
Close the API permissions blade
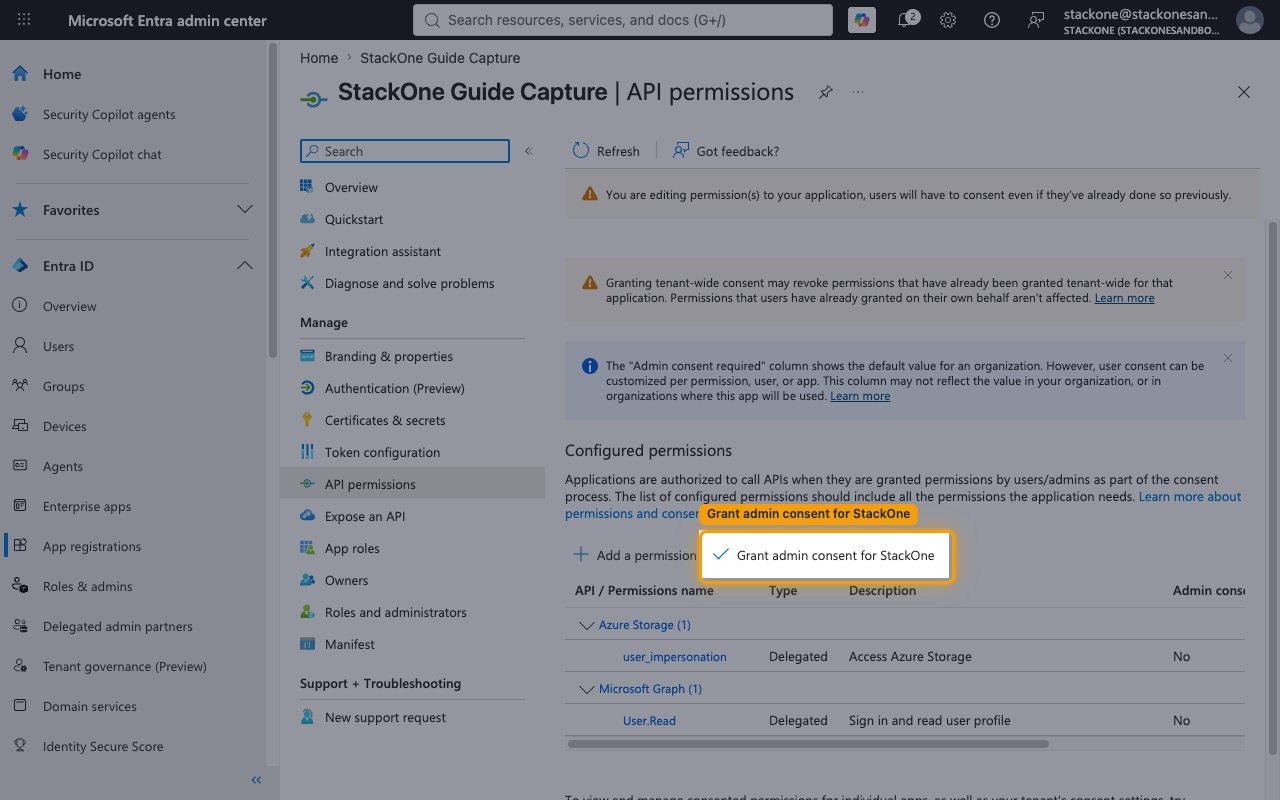click(1244, 92)
